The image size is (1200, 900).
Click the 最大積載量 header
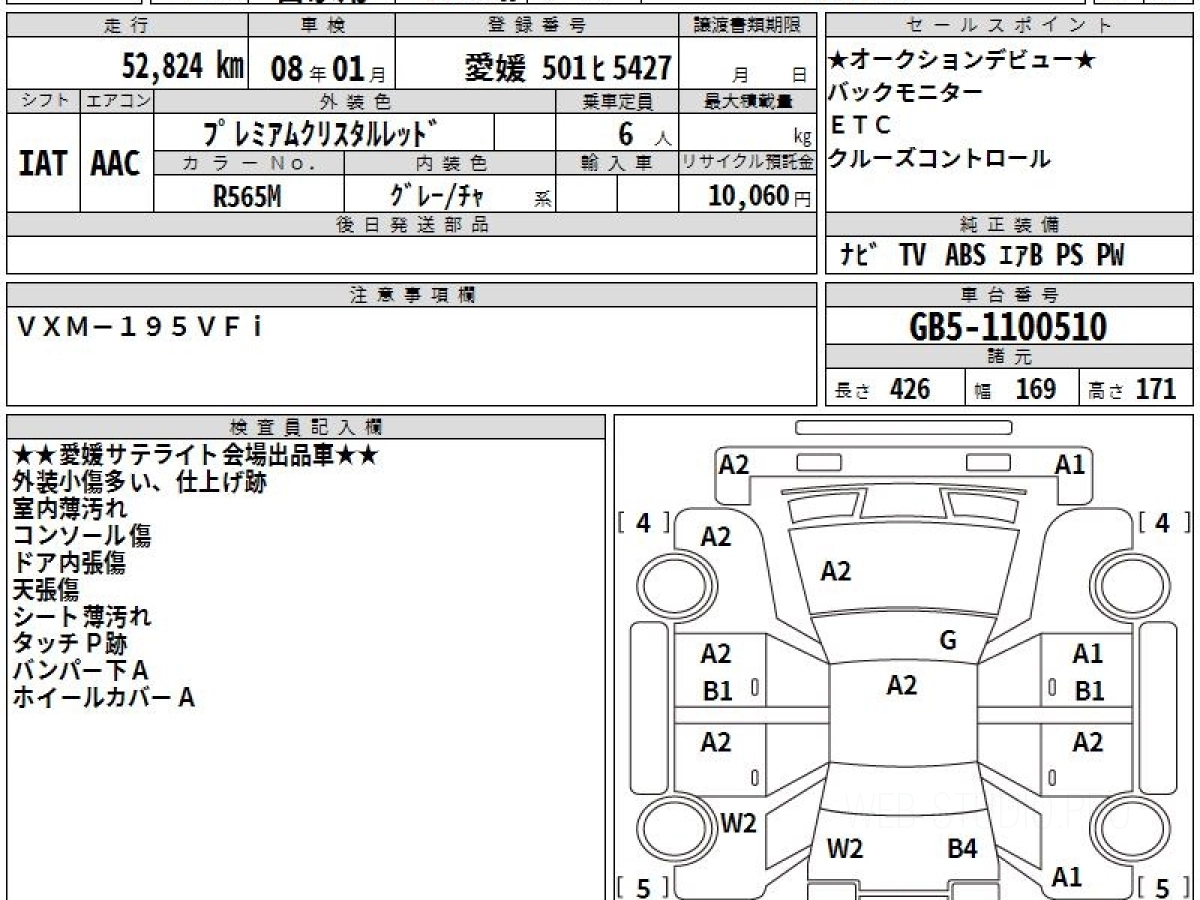(x=747, y=101)
